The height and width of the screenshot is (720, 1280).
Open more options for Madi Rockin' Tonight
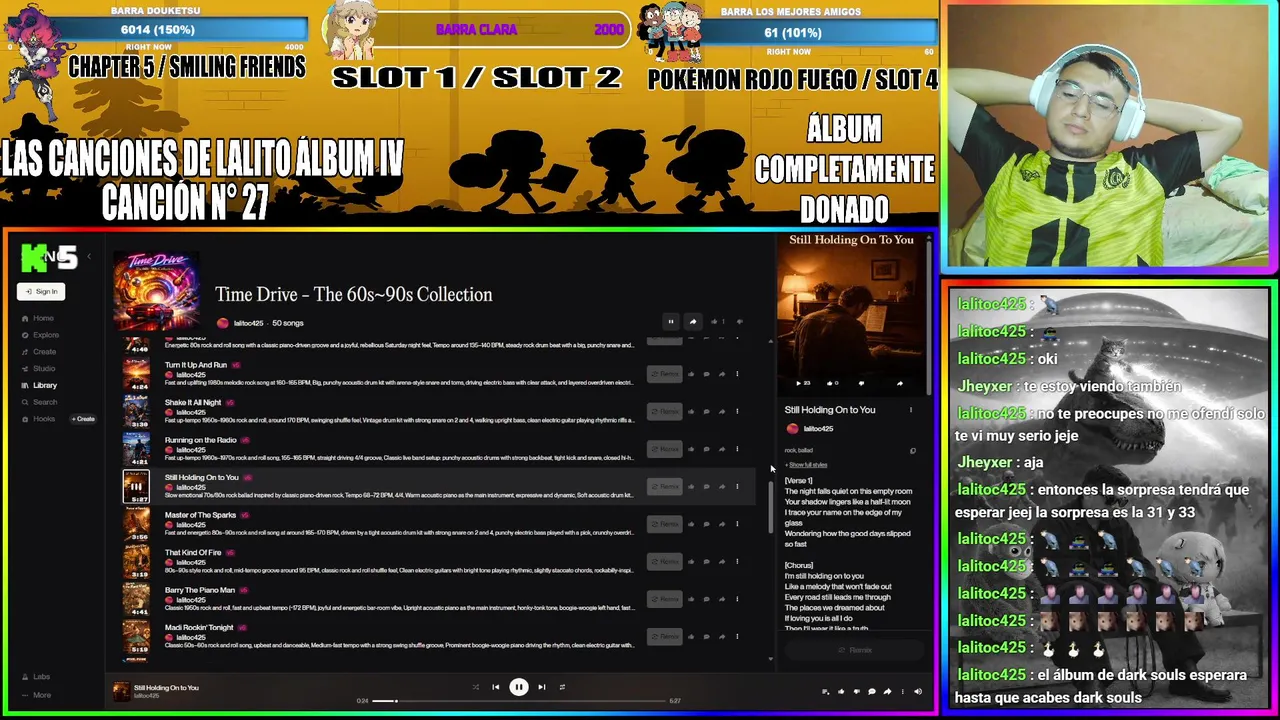[737, 636]
